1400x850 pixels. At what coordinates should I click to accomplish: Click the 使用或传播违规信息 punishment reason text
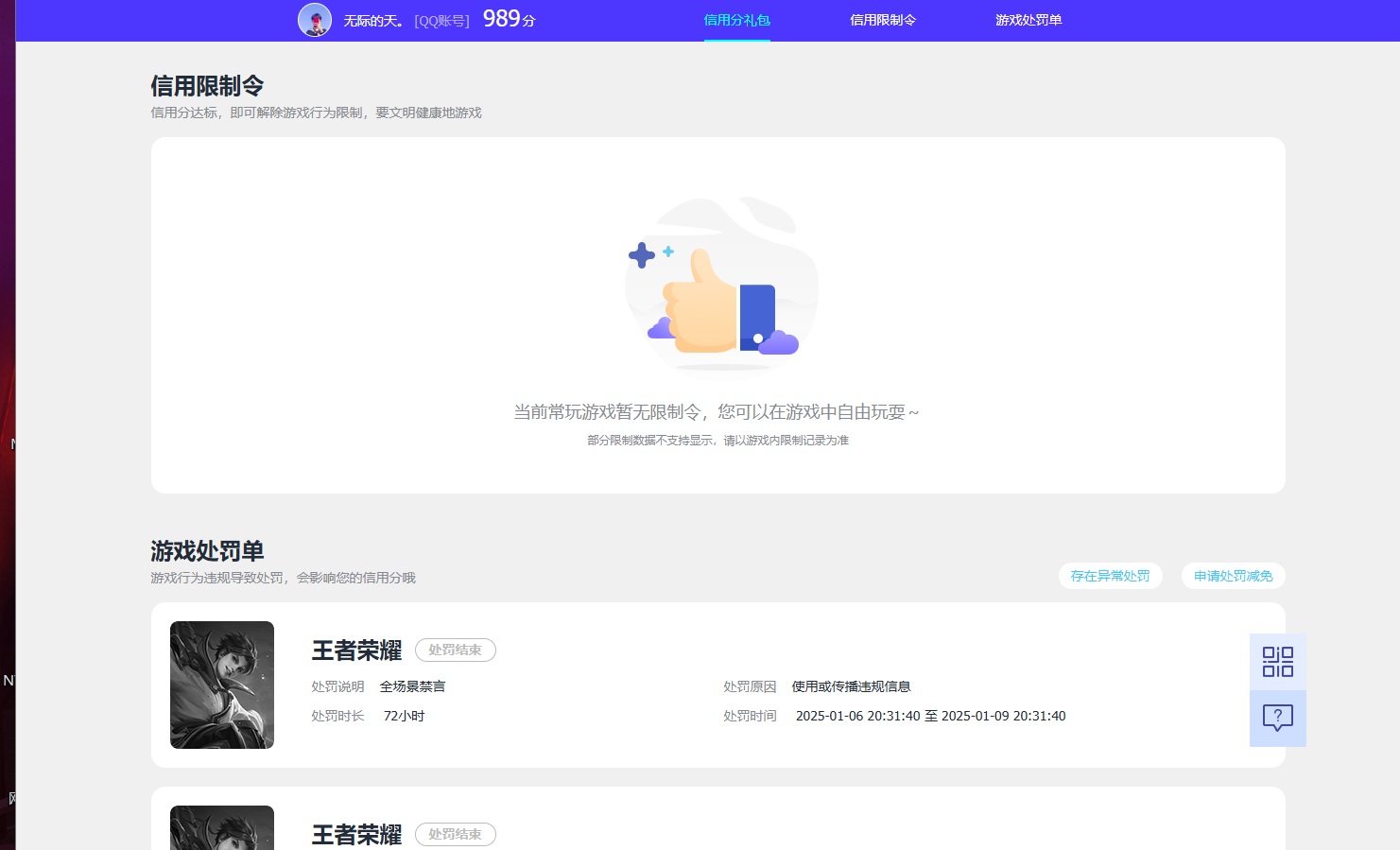[x=851, y=685]
